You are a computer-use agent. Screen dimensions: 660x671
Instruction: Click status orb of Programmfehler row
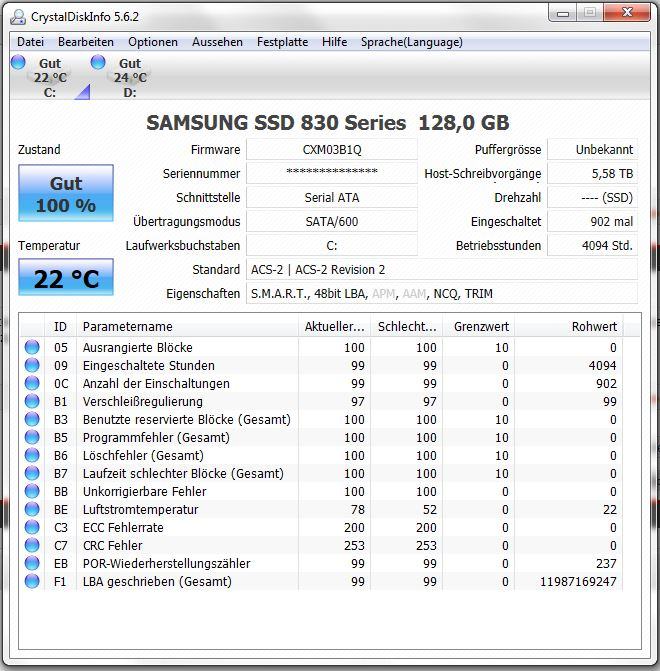tap(32, 437)
